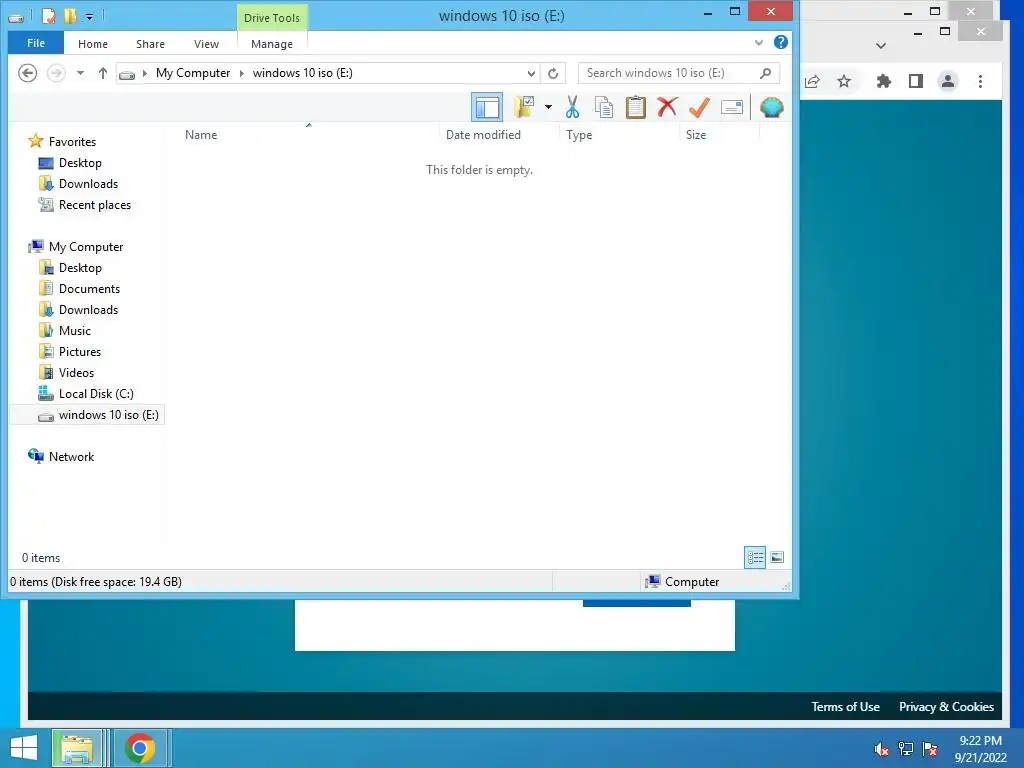
Task: Click Google Chrome on the taskbar
Action: [x=140, y=748]
